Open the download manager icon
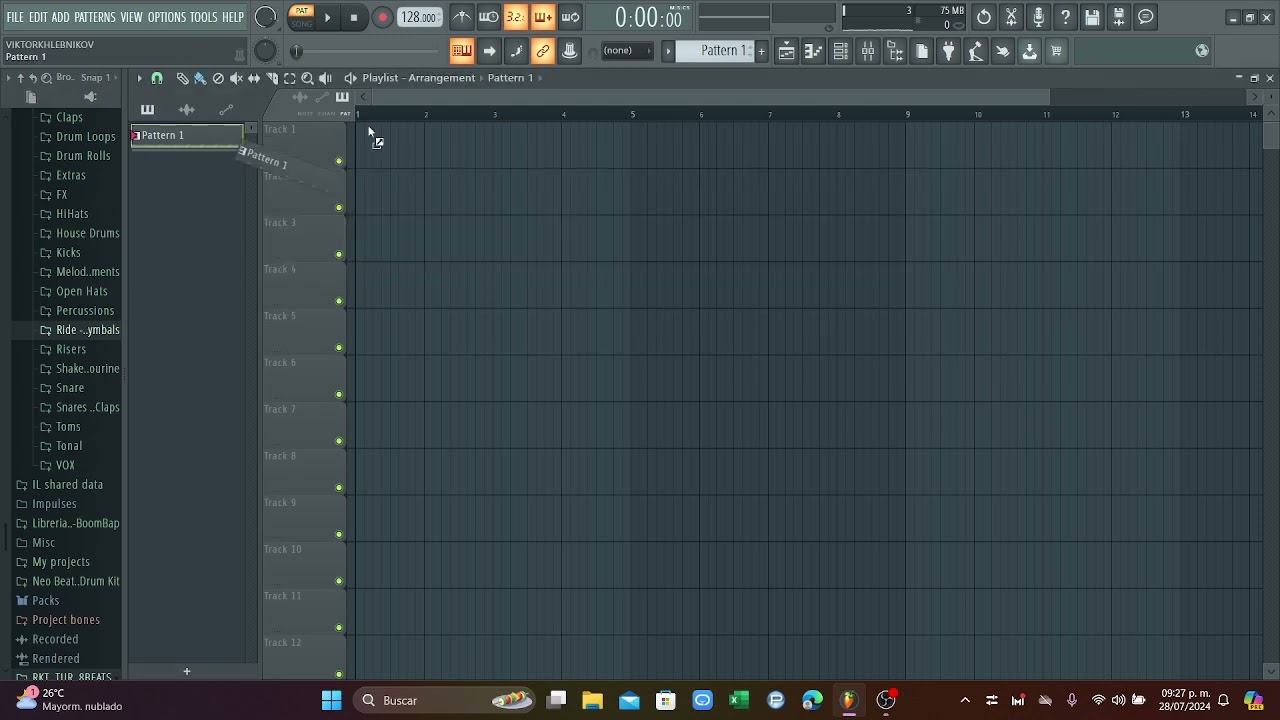Image resolution: width=1280 pixels, height=720 pixels. (x=1029, y=51)
